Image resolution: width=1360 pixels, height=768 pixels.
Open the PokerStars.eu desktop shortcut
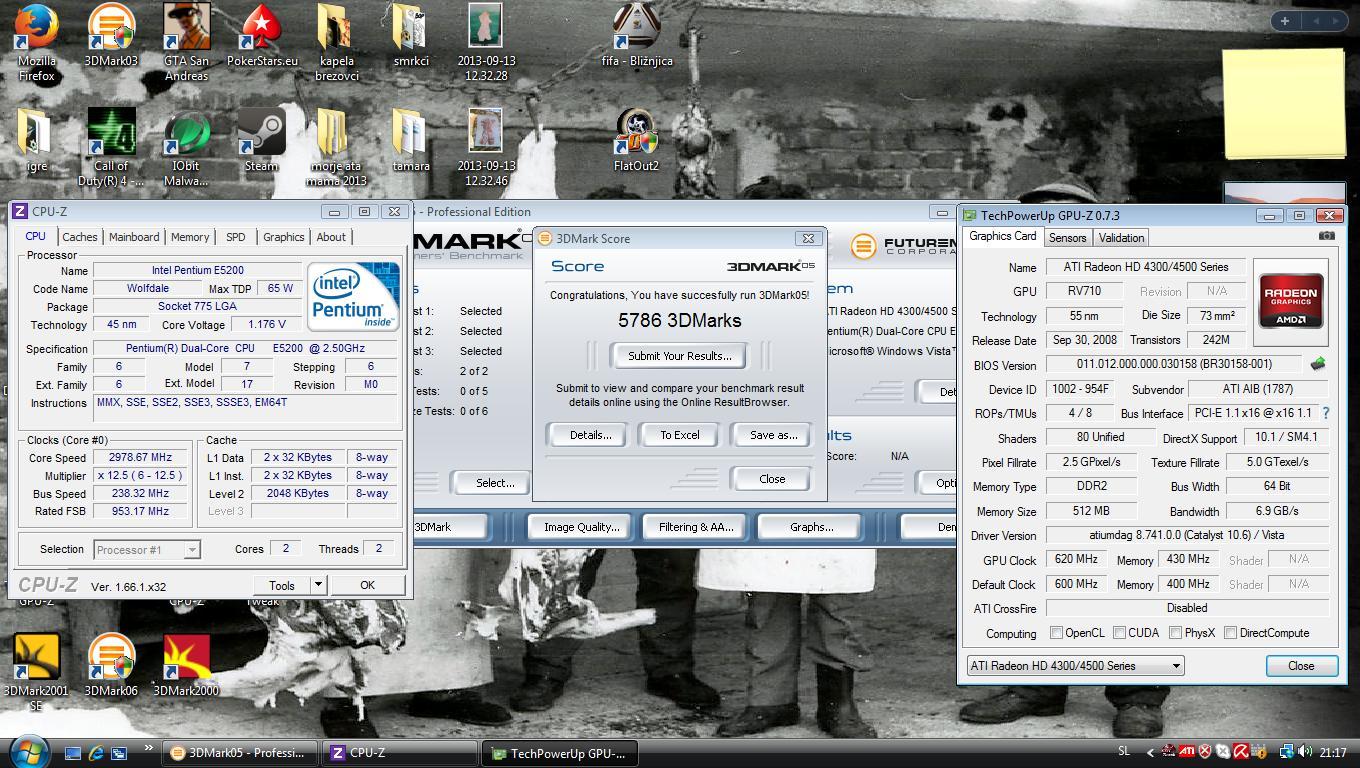(x=262, y=35)
